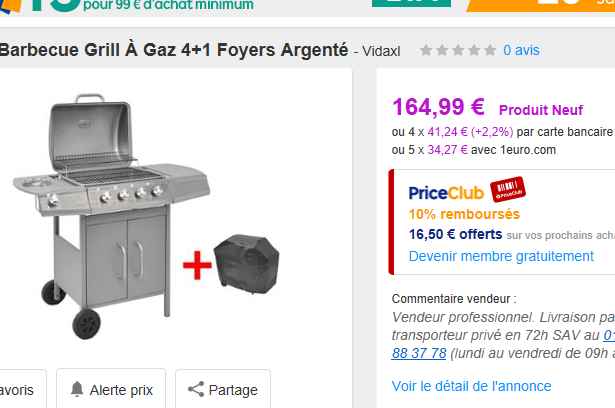Click the red plus sign between product images
The image size is (615, 408).
point(197,265)
